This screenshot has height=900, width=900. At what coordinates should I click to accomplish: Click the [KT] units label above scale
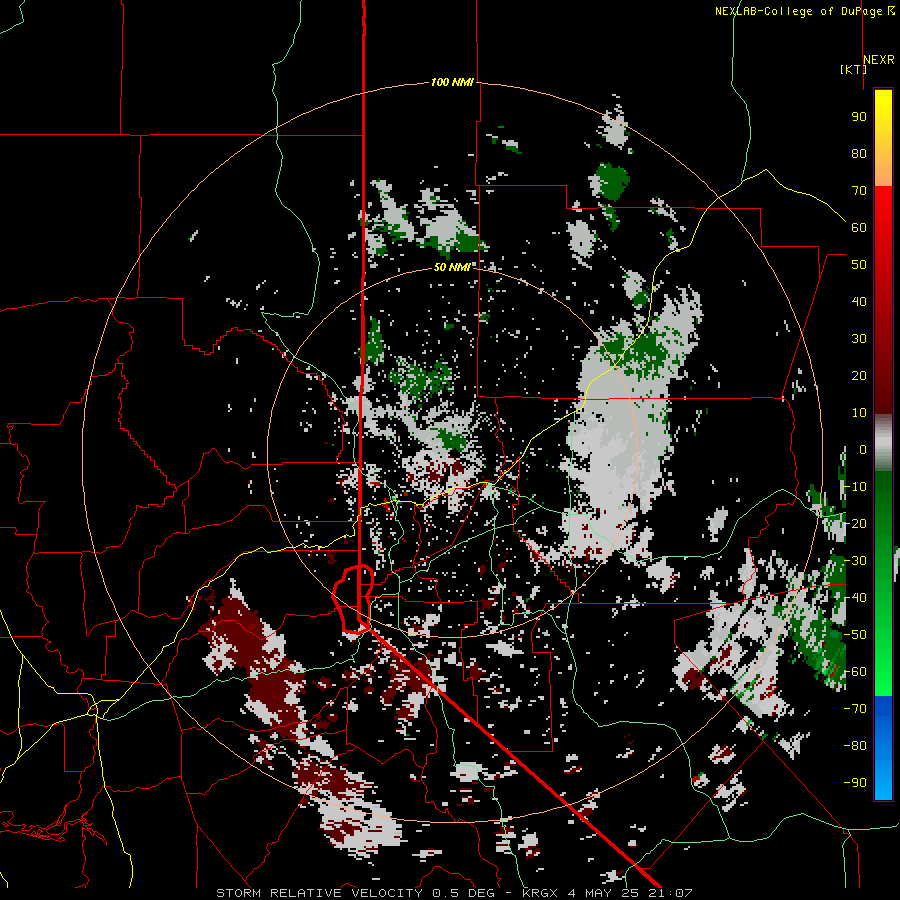[853, 69]
